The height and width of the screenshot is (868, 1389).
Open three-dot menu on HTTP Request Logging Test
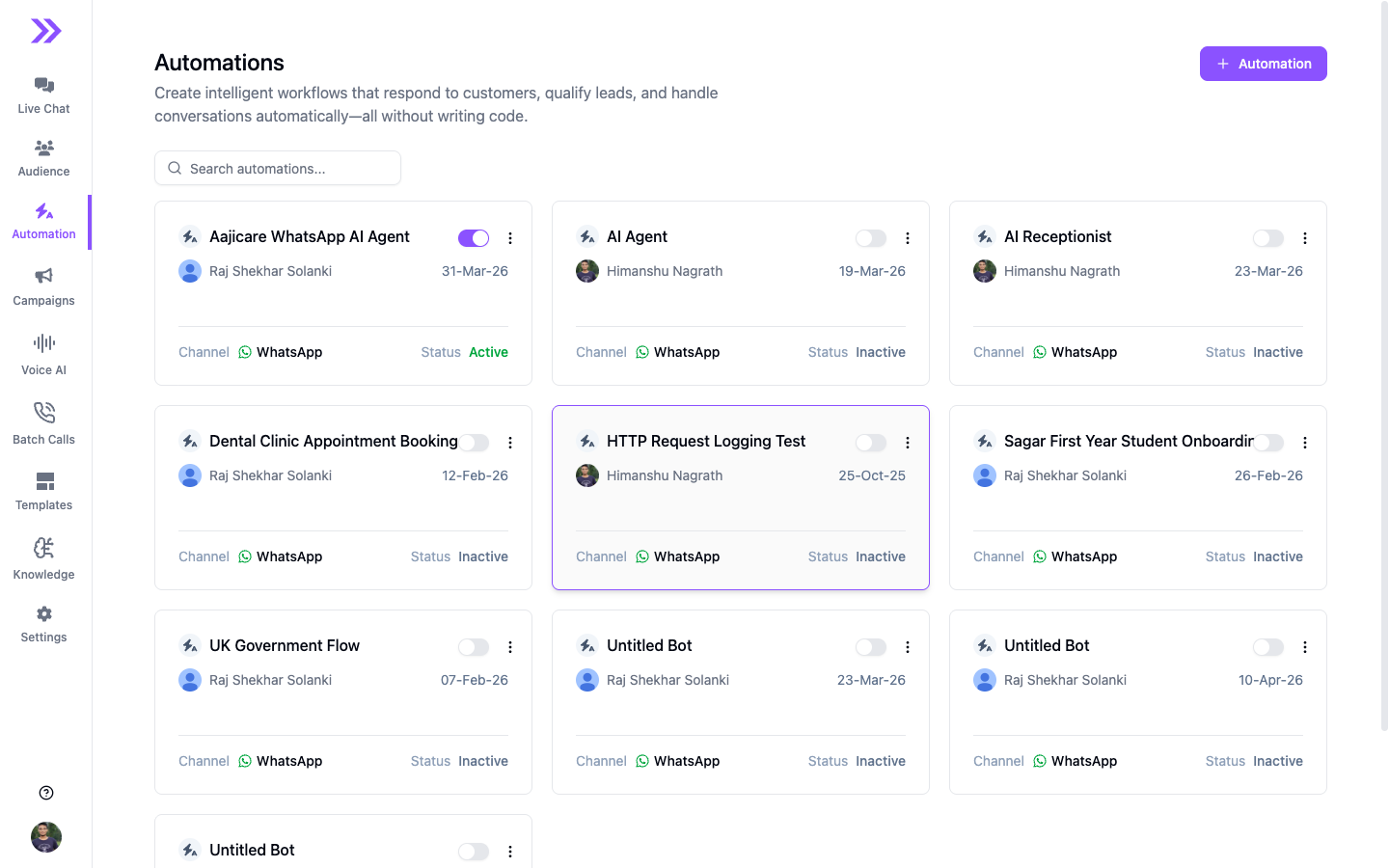(908, 443)
